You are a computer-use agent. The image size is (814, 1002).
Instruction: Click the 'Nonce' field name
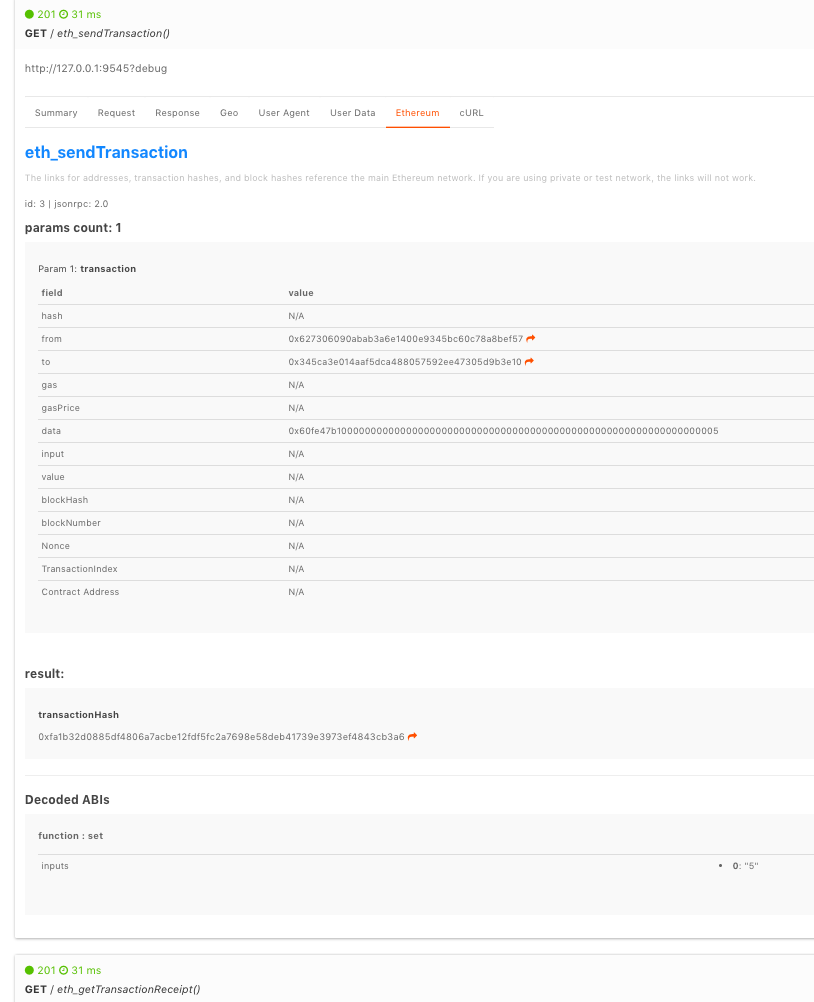point(56,546)
